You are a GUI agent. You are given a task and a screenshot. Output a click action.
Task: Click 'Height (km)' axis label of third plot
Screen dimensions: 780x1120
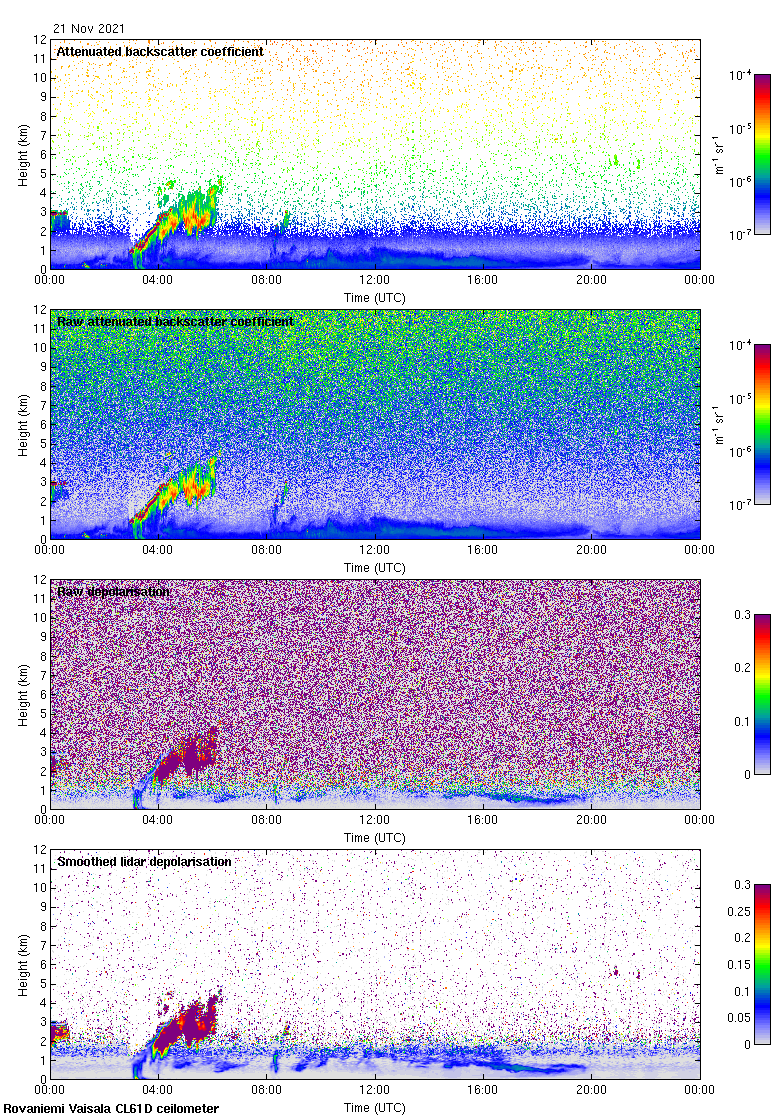point(24,694)
